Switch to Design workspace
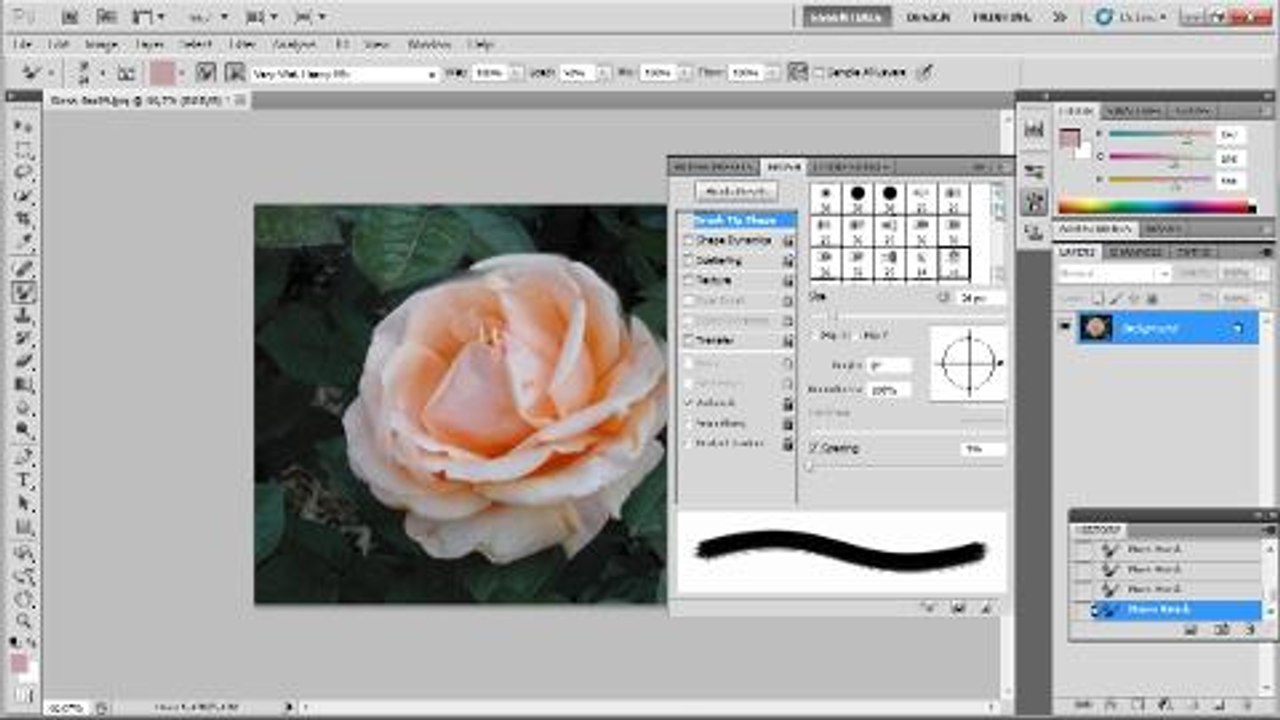The image size is (1280, 720). [x=927, y=17]
